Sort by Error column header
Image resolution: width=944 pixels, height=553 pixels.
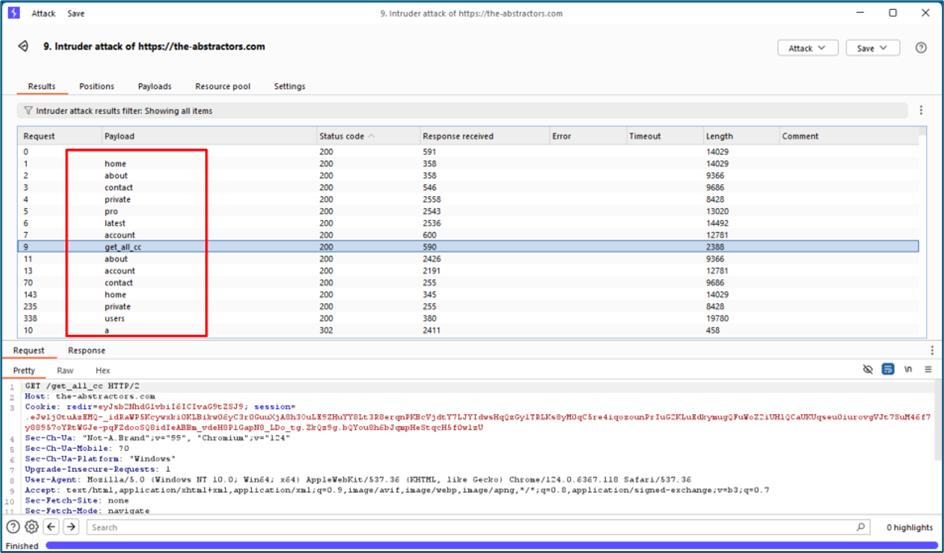pyautogui.click(x=588, y=136)
